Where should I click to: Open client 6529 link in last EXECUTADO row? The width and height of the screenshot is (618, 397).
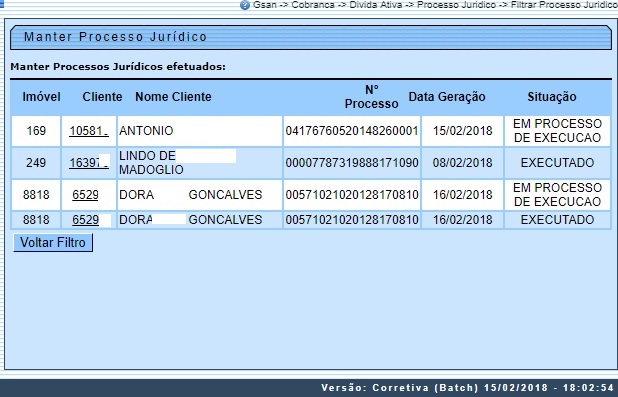click(85, 220)
